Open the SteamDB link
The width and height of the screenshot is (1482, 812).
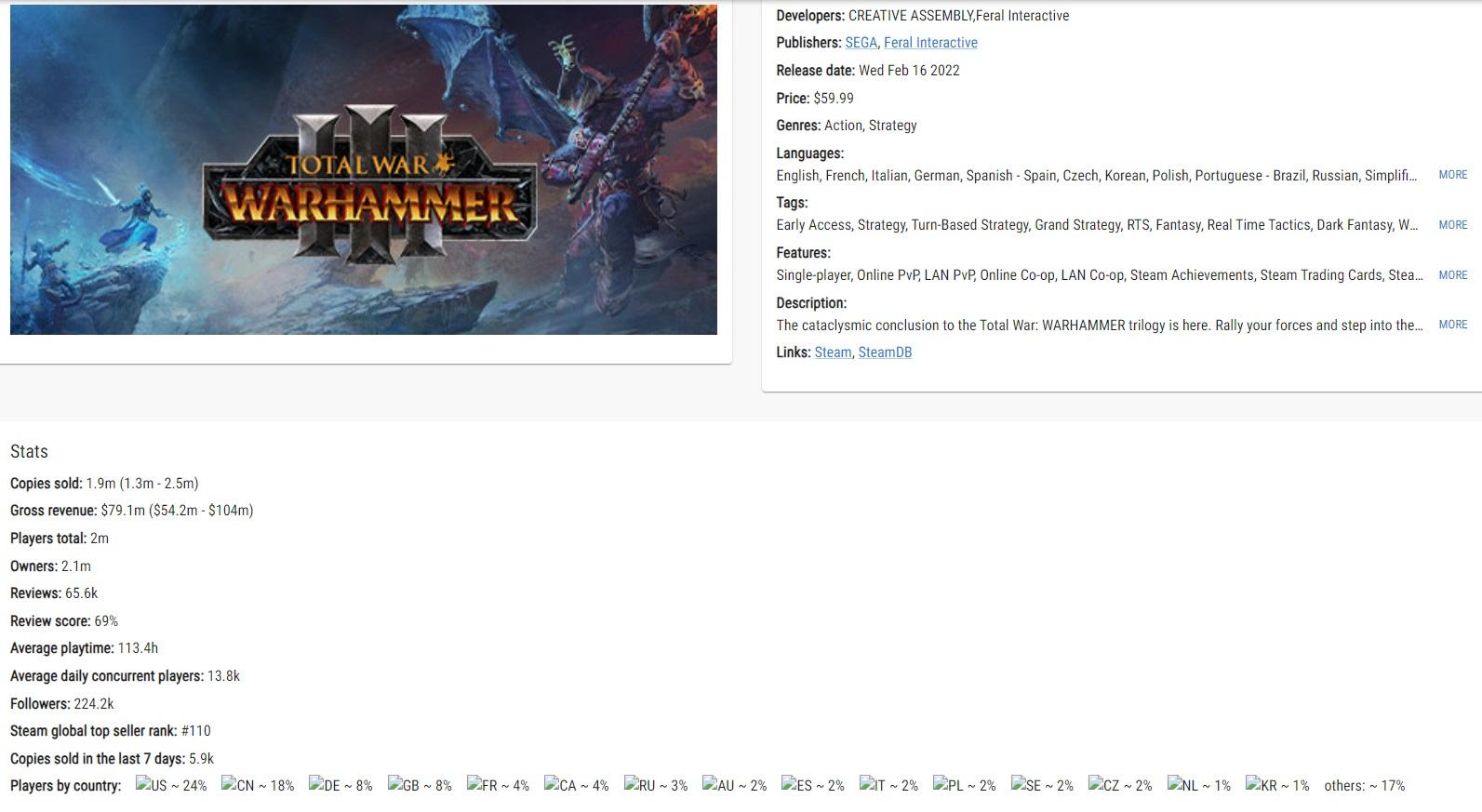click(885, 353)
